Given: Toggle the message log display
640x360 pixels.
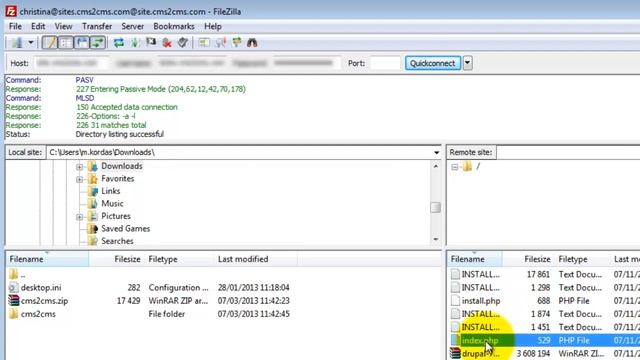Looking at the screenshot, I should pos(50,42).
